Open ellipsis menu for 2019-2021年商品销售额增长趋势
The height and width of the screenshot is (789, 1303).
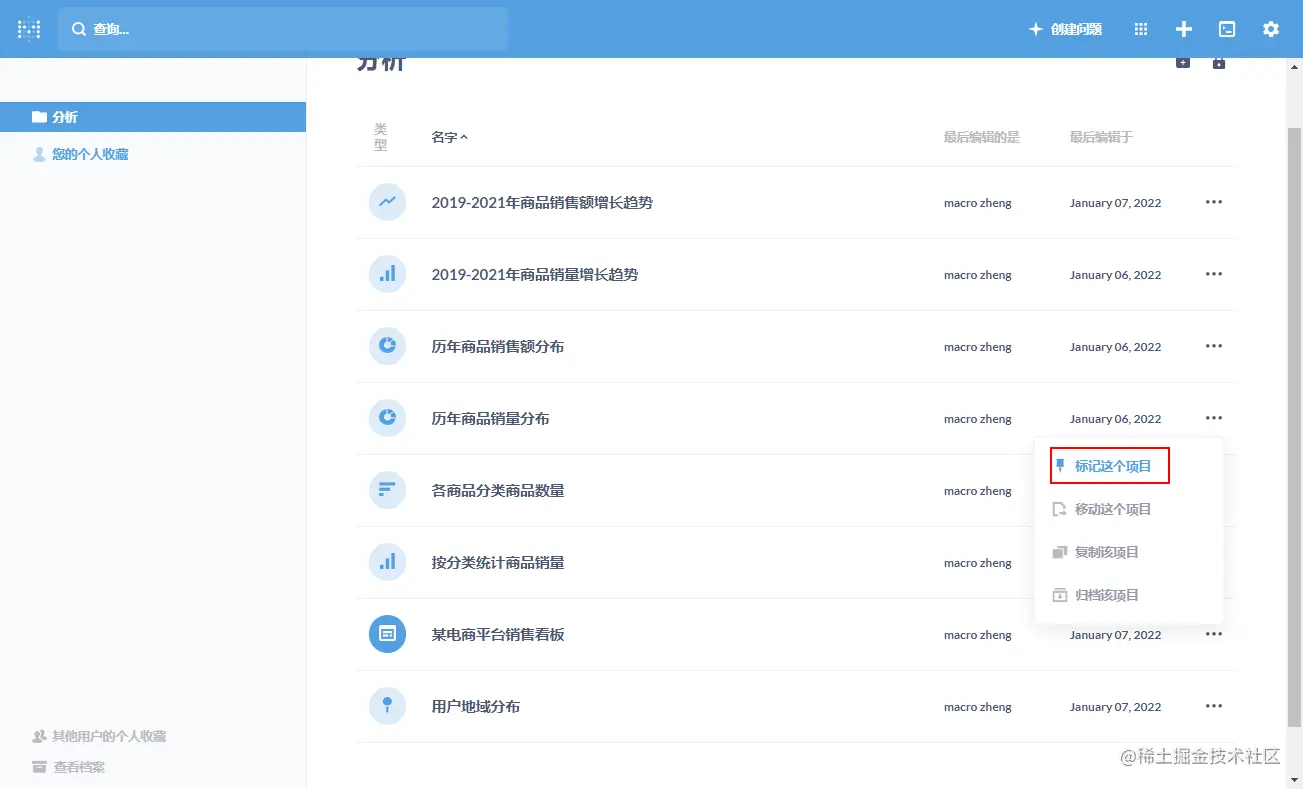1214,202
